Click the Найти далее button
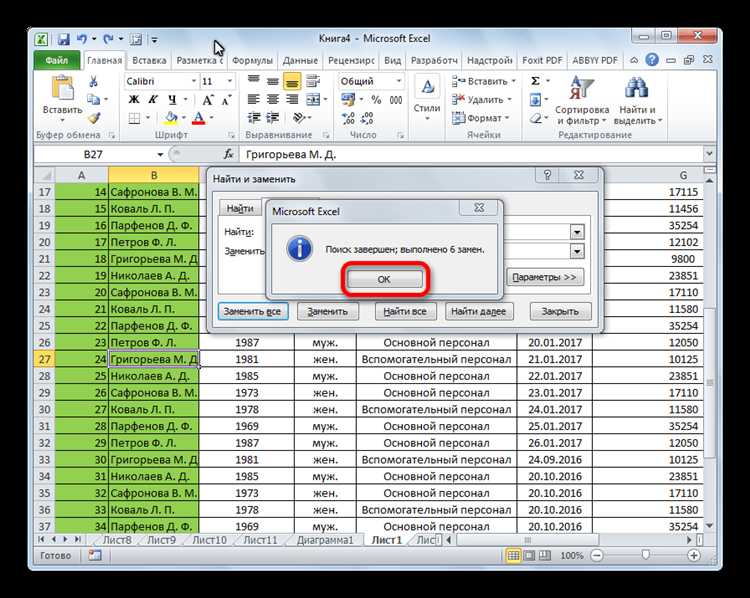Screen dimensions: 750x598 pyautogui.click(x=478, y=311)
